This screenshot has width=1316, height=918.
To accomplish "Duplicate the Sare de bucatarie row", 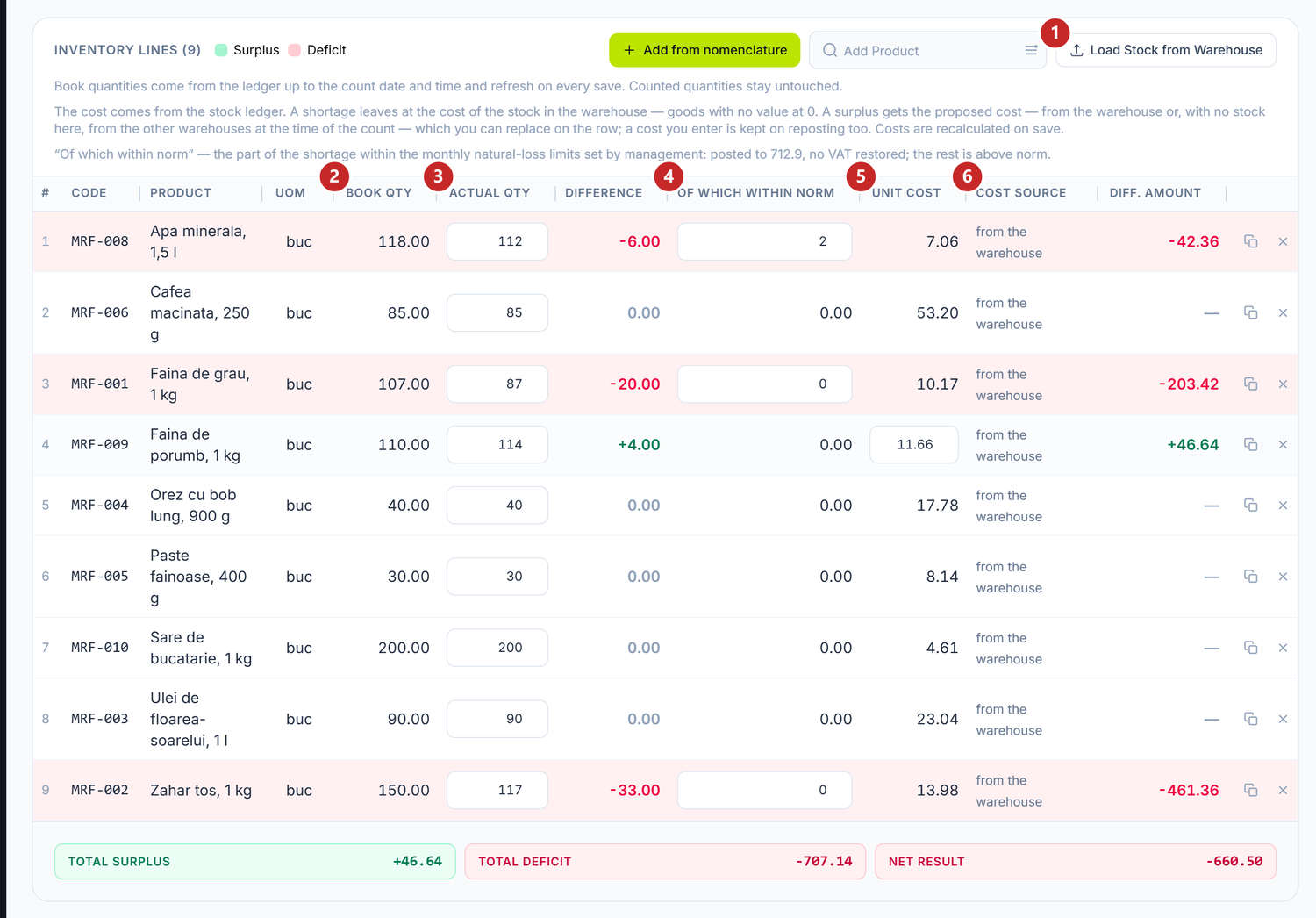I will [x=1251, y=647].
